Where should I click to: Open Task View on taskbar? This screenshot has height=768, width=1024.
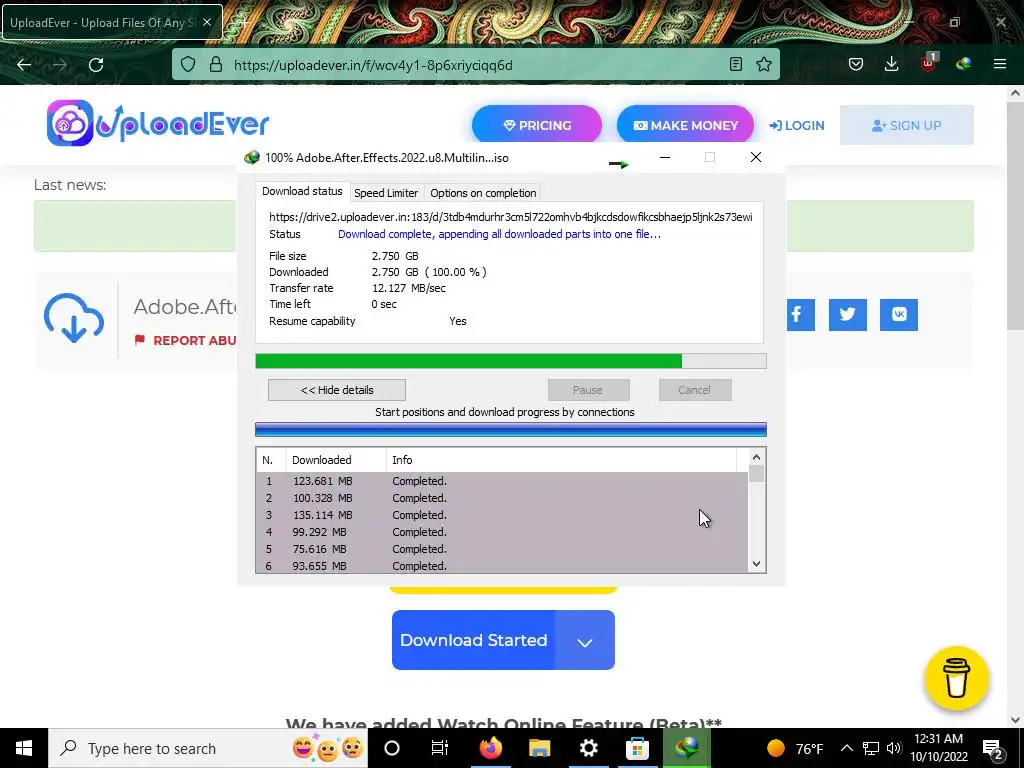pyautogui.click(x=440, y=748)
